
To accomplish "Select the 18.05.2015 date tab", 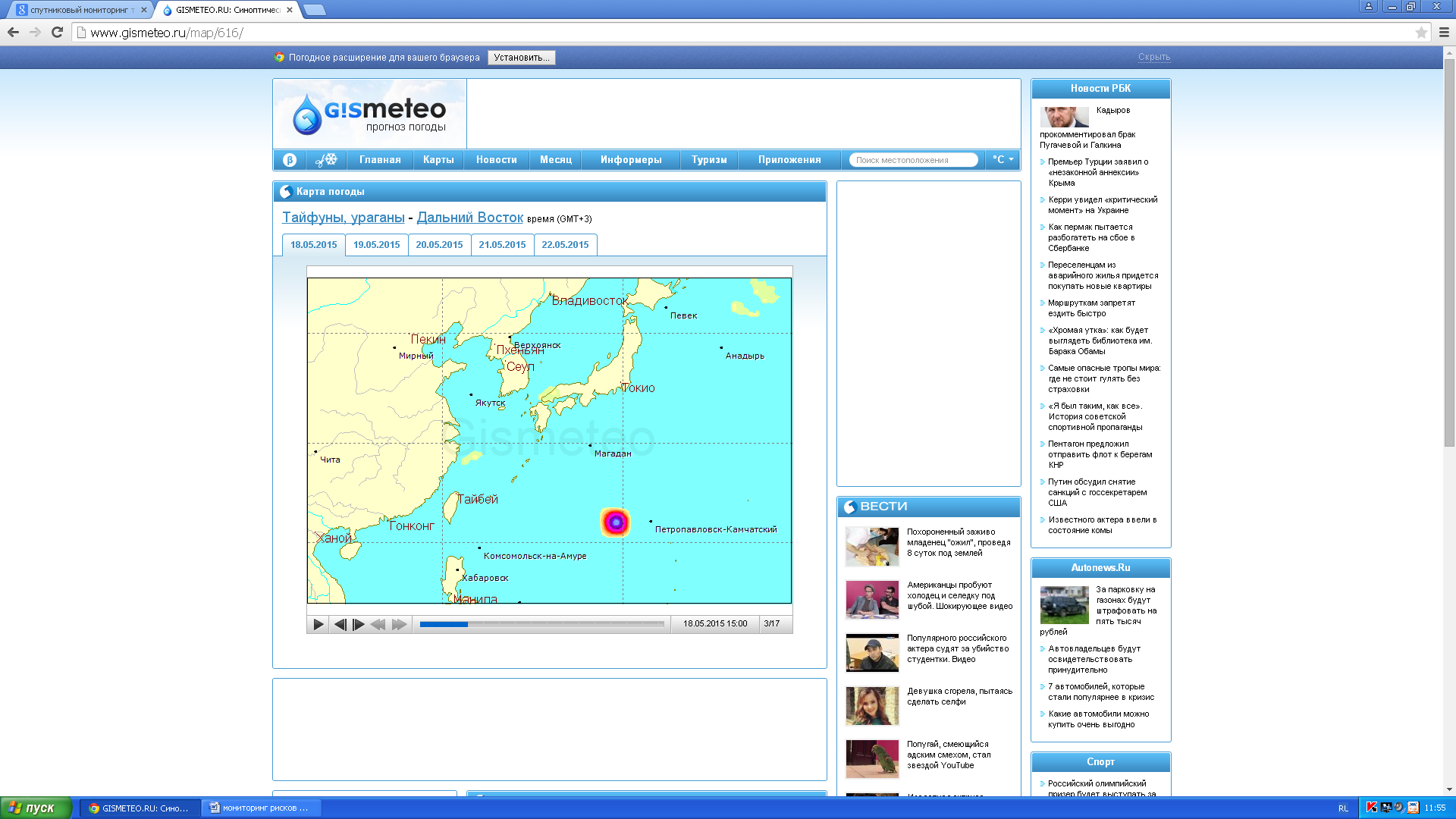I will (313, 245).
